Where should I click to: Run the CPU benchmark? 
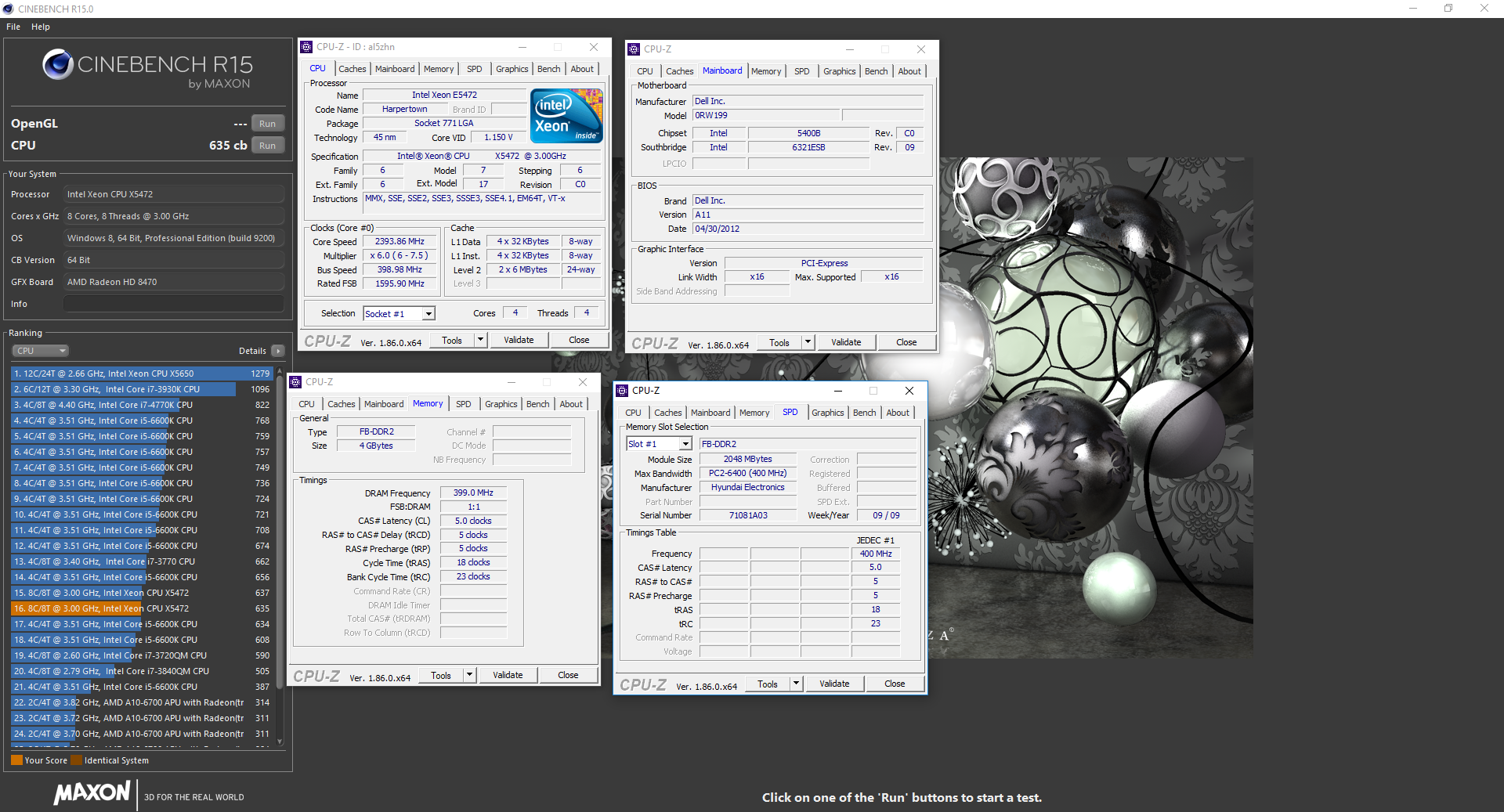click(x=268, y=146)
